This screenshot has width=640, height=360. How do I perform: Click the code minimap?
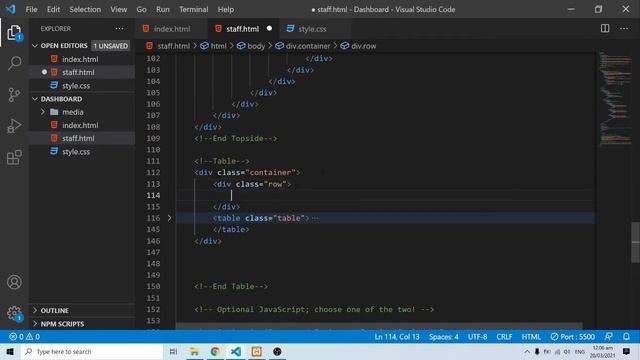(x=615, y=98)
